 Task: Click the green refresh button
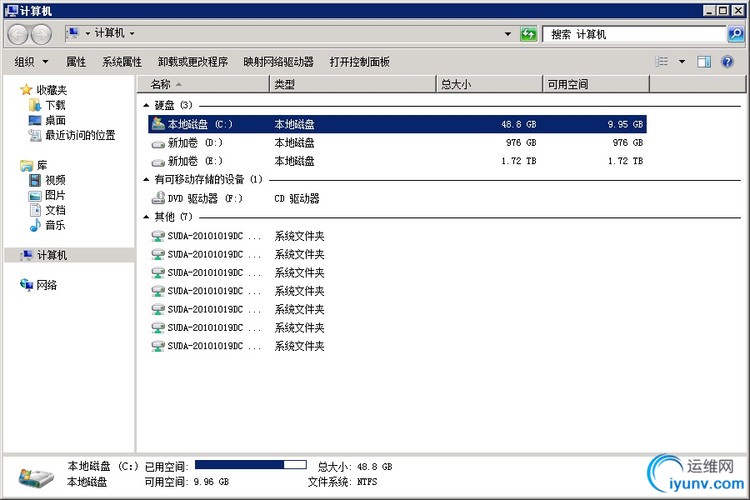click(528, 34)
